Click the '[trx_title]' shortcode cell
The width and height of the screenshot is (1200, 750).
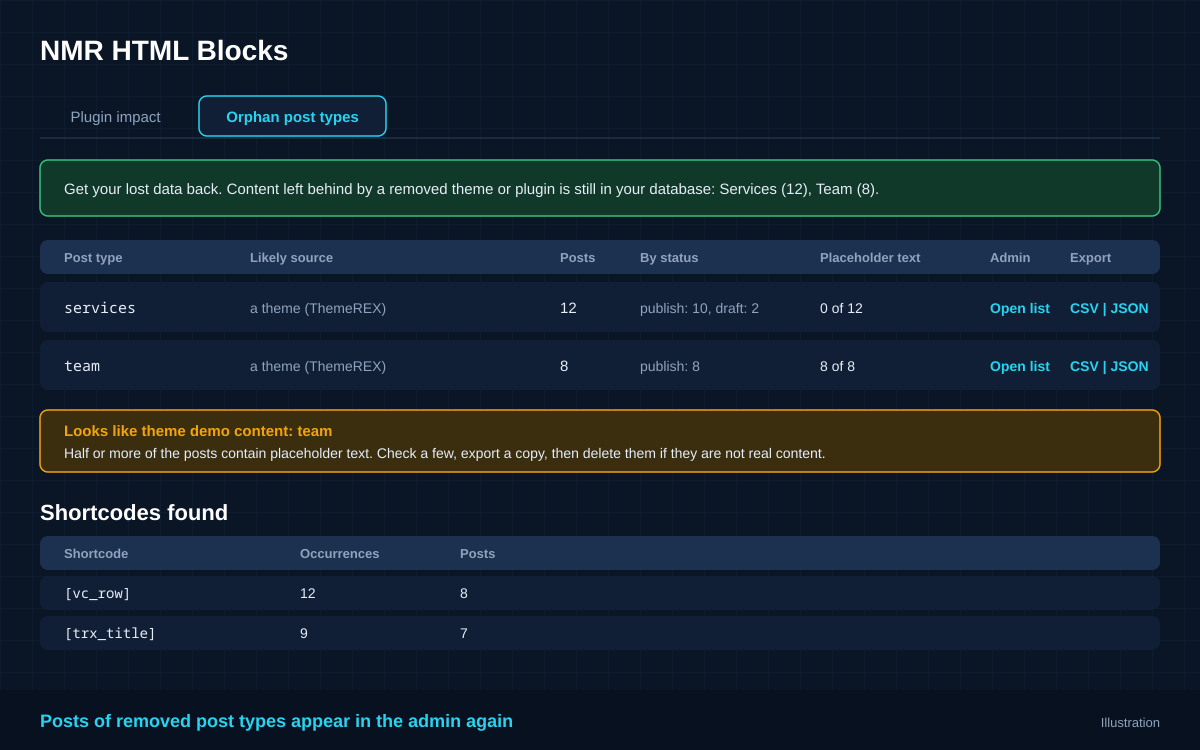pyautogui.click(x=110, y=633)
